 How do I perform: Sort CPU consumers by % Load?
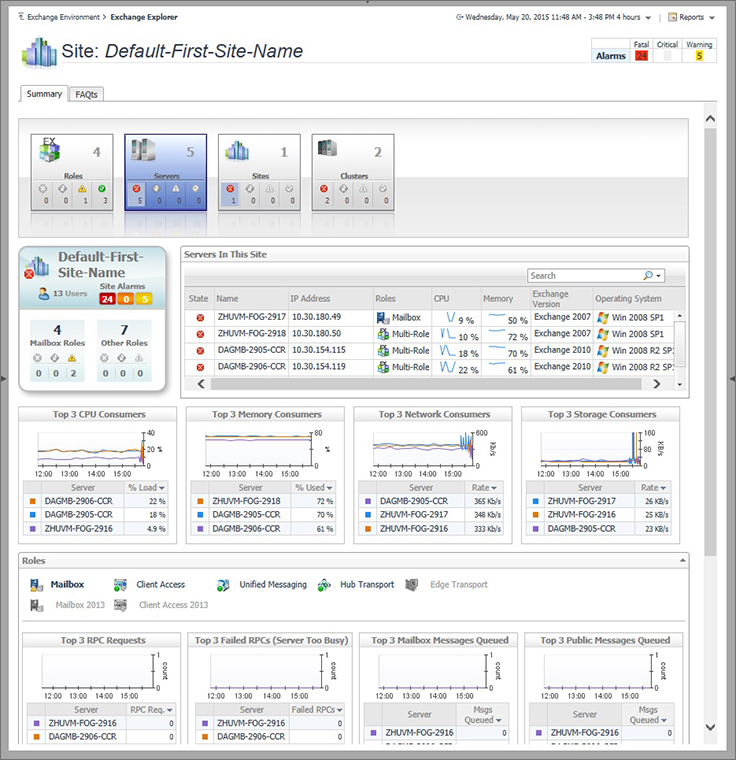[x=146, y=488]
